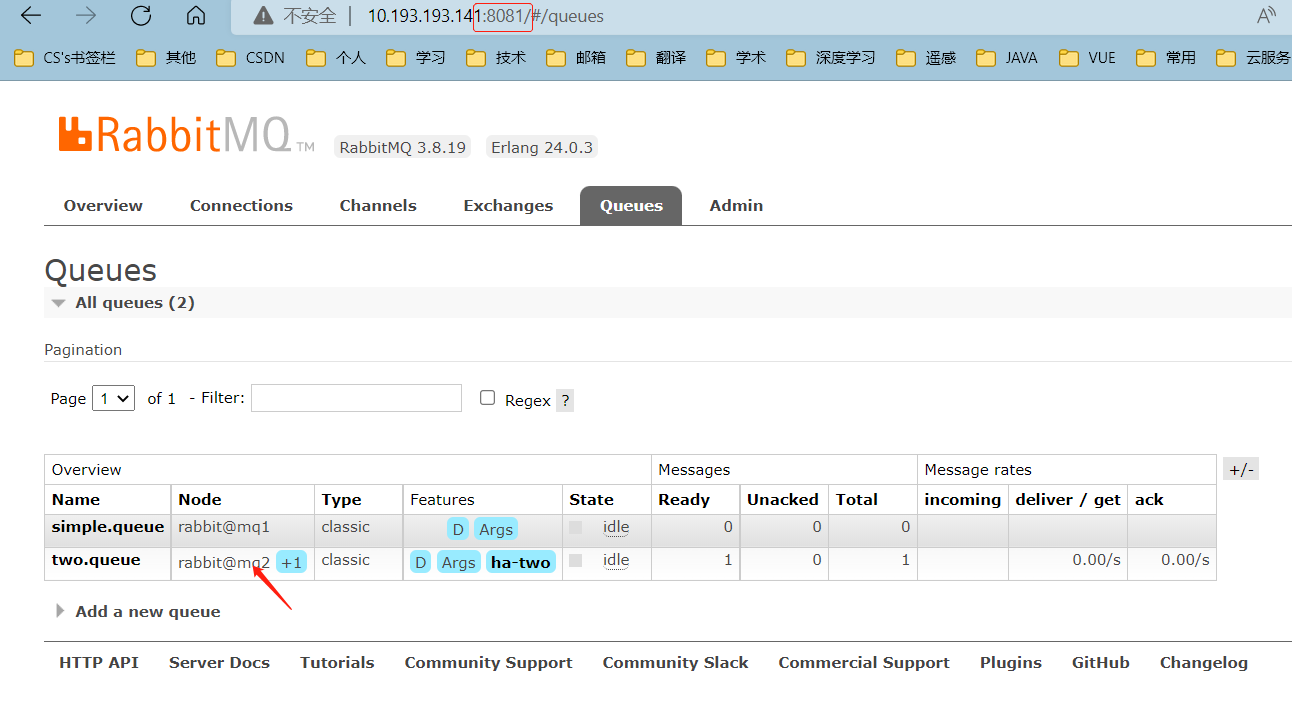
Task: Open the Page number dropdown
Action: [x=113, y=398]
